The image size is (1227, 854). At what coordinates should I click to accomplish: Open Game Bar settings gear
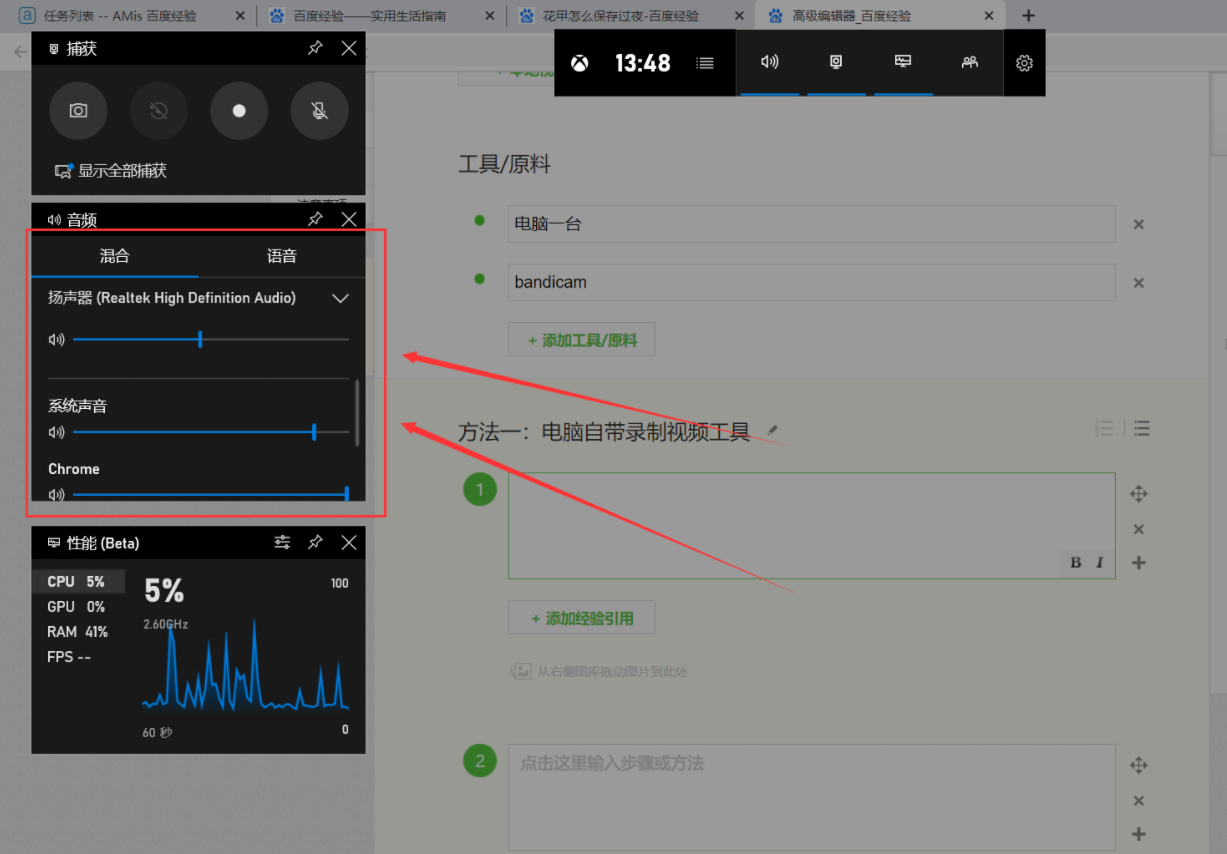coord(1024,63)
